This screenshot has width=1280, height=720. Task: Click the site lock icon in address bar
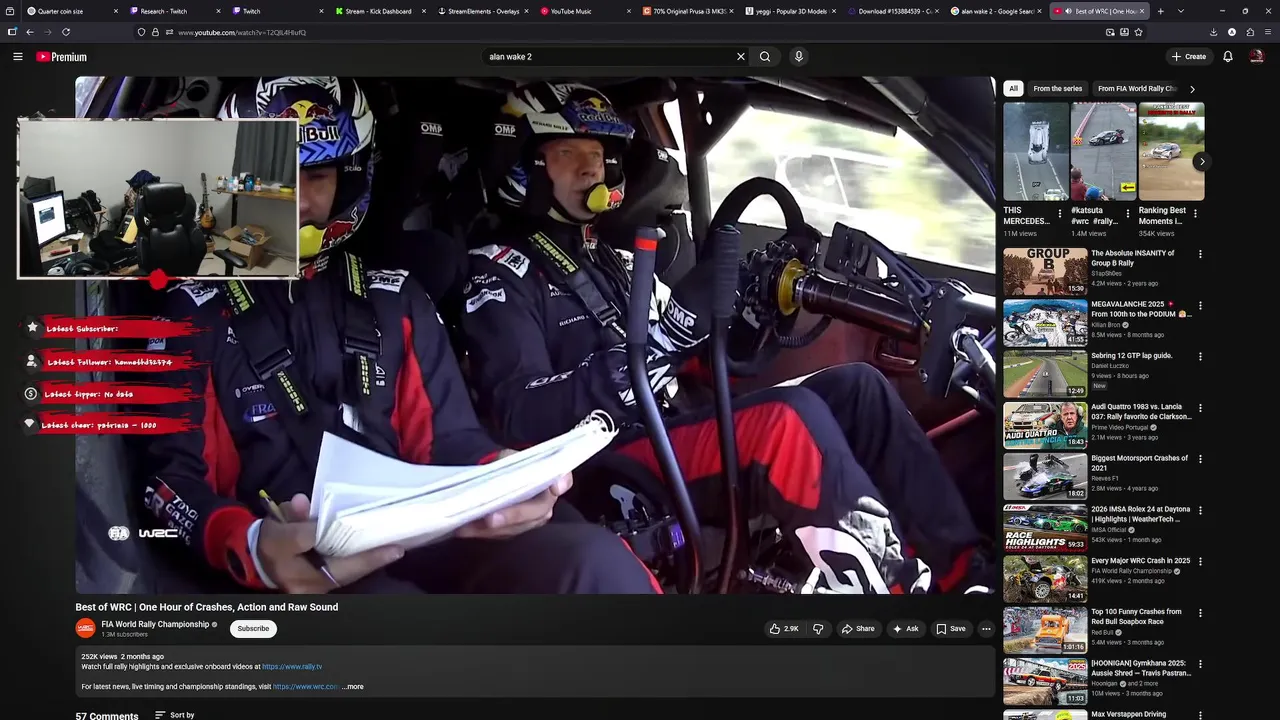[154, 32]
